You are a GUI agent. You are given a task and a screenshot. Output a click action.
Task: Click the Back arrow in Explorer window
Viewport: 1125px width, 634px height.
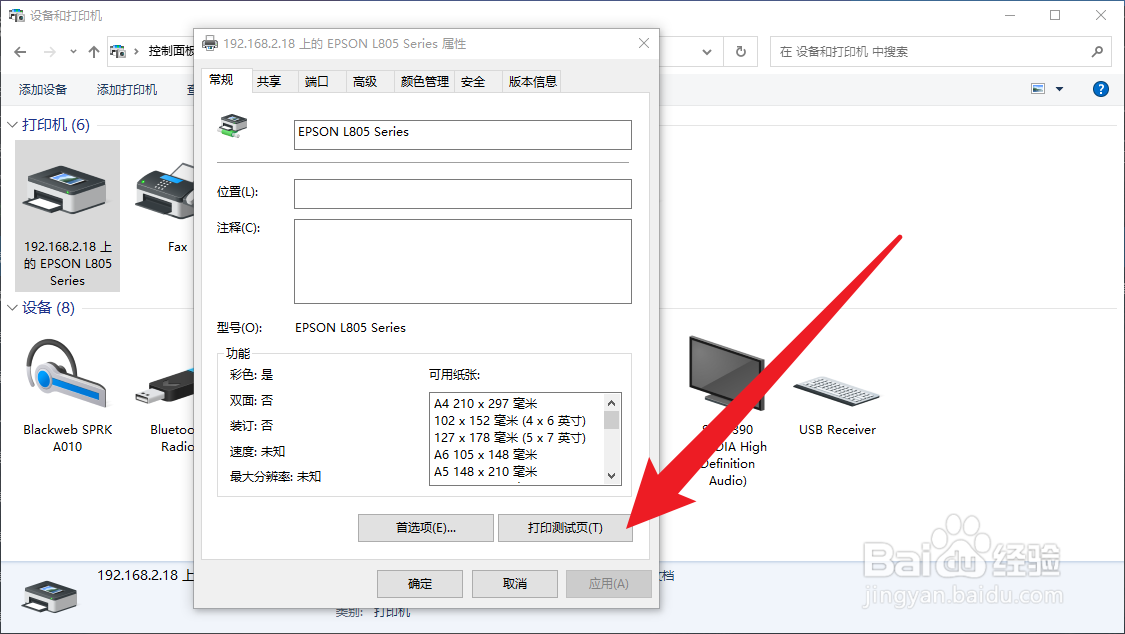pyautogui.click(x=20, y=52)
